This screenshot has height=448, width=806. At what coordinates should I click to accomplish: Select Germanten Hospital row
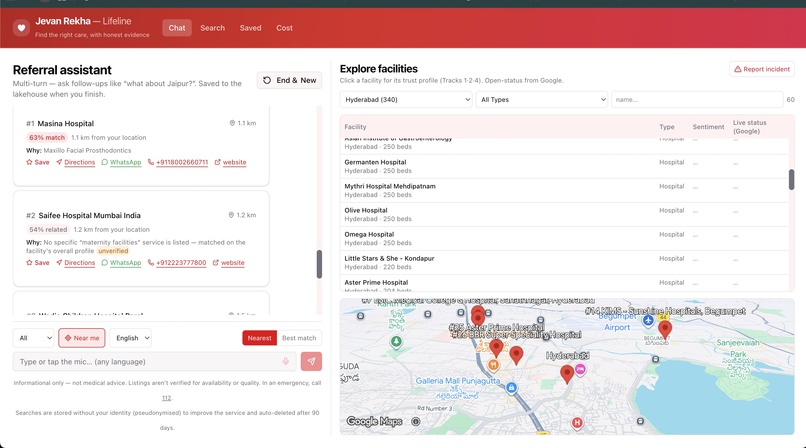coord(564,166)
